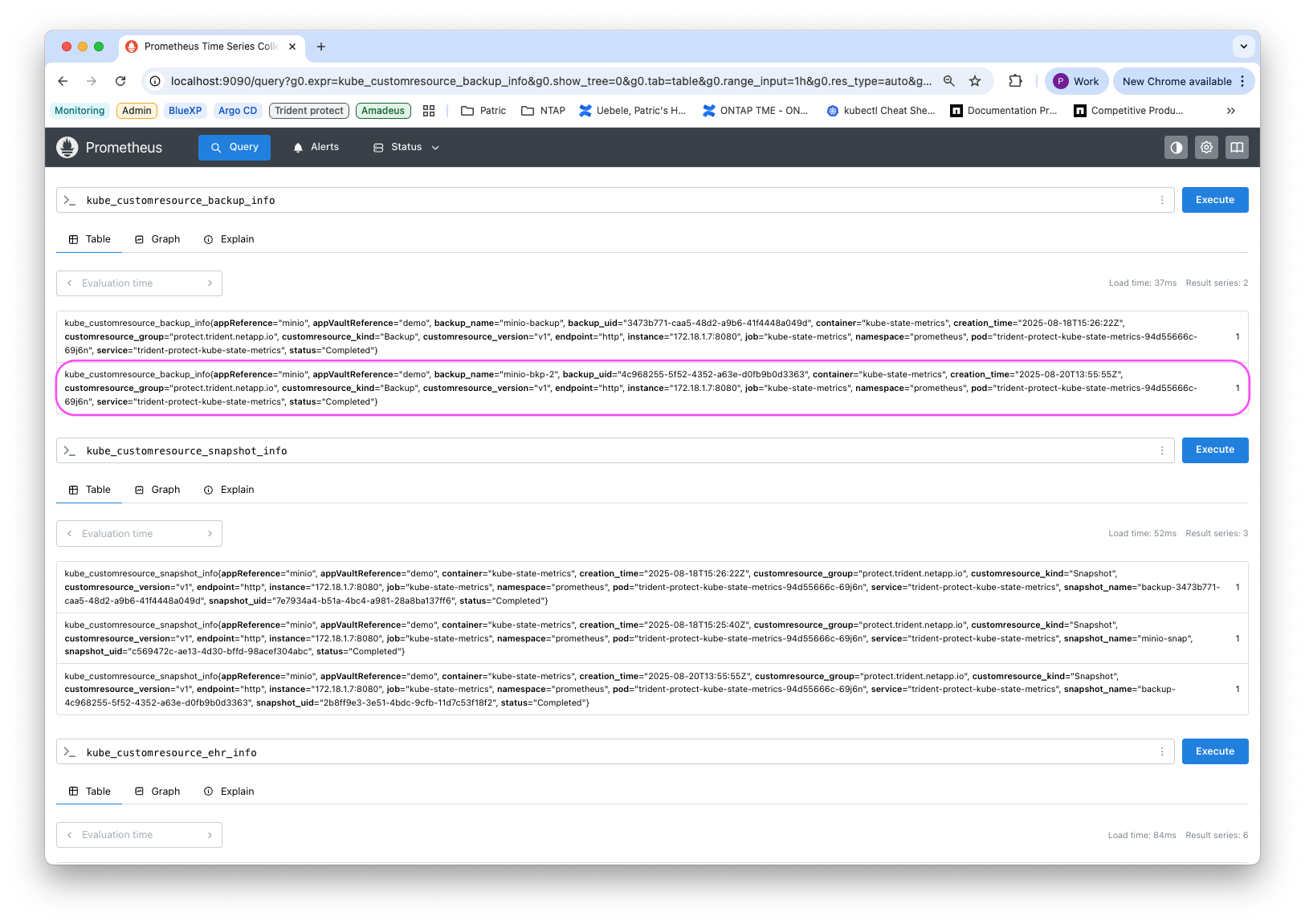Screen dimensions: 1305x924
Task: Open the Trident protect bookmark group
Action: click(x=309, y=111)
